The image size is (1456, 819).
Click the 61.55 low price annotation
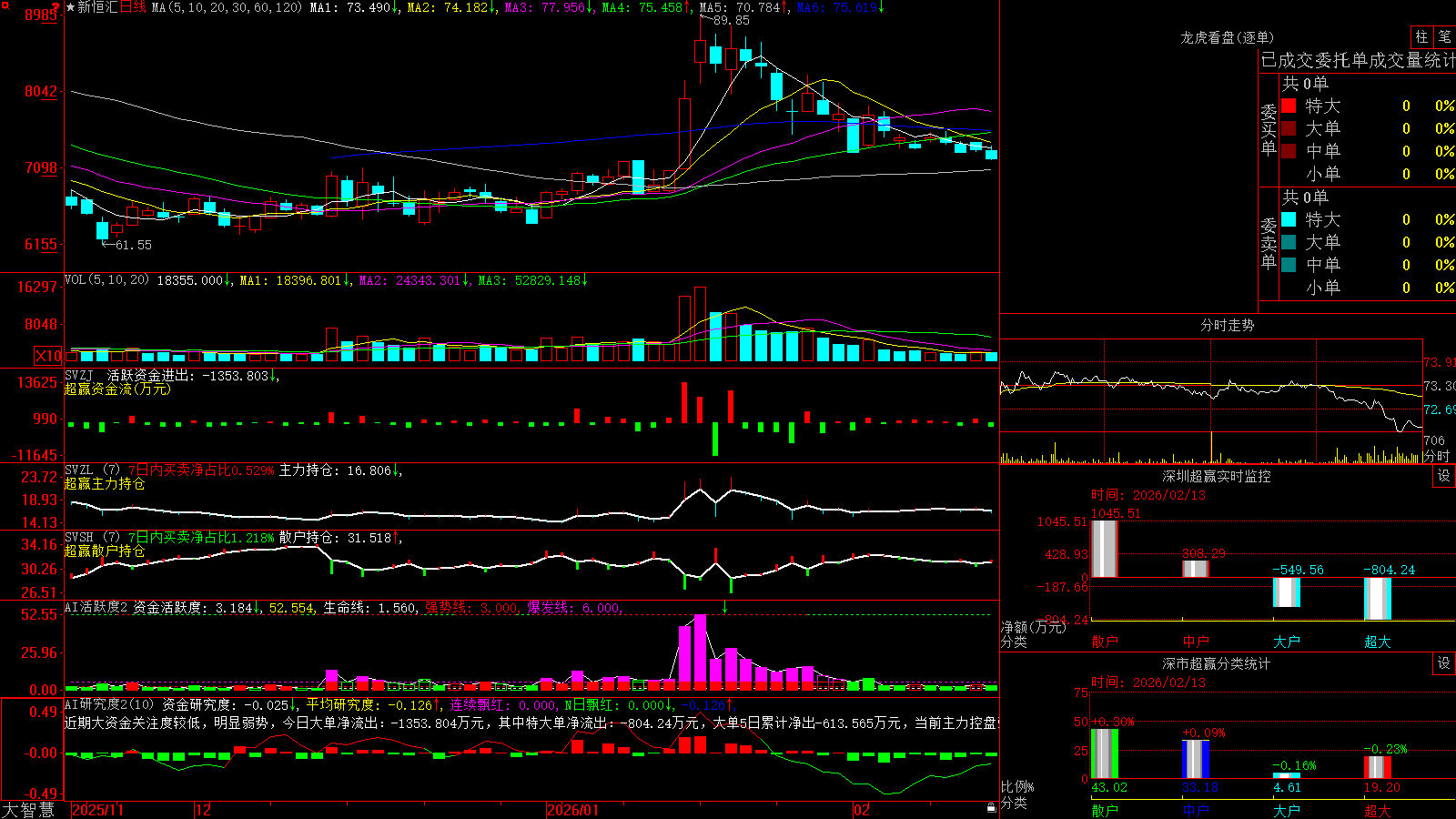point(134,245)
